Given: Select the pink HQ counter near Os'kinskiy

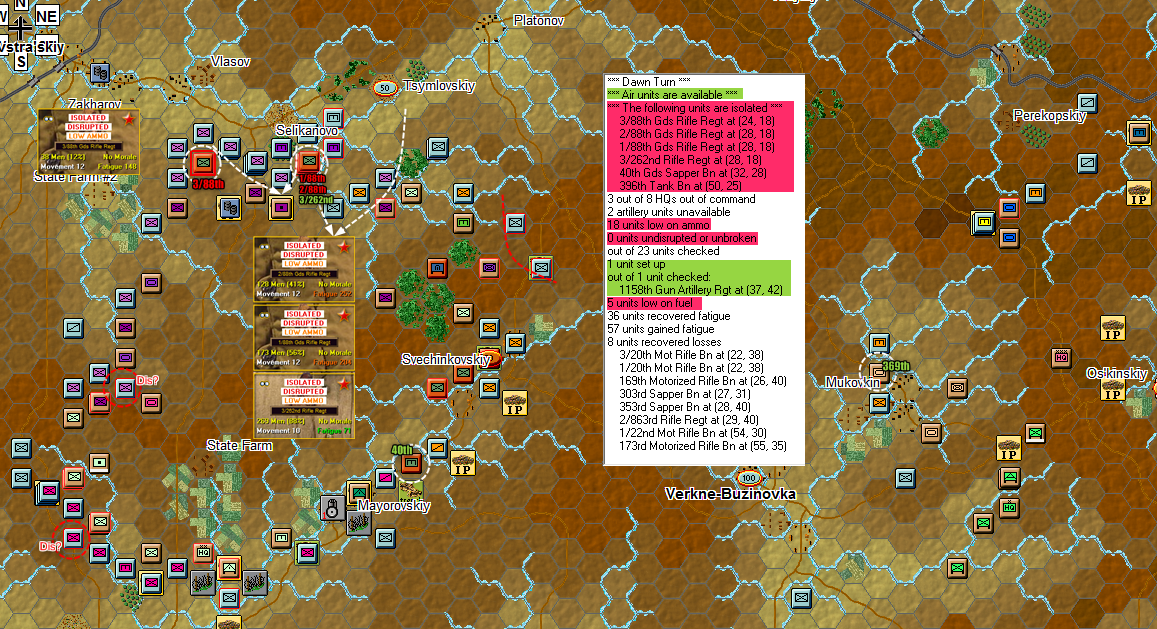Looking at the screenshot, I should click(x=1061, y=357).
